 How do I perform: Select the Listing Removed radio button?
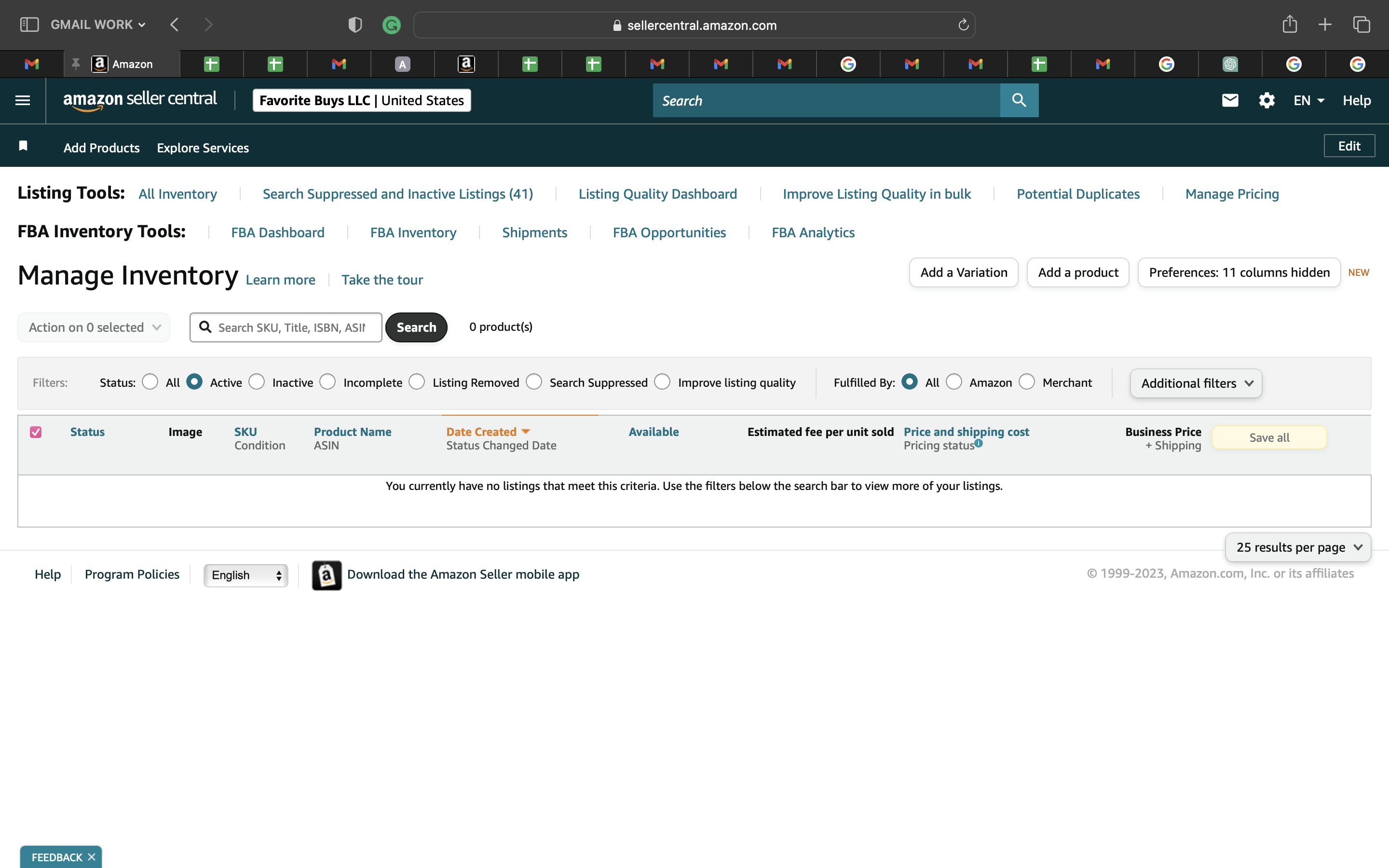[417, 382]
